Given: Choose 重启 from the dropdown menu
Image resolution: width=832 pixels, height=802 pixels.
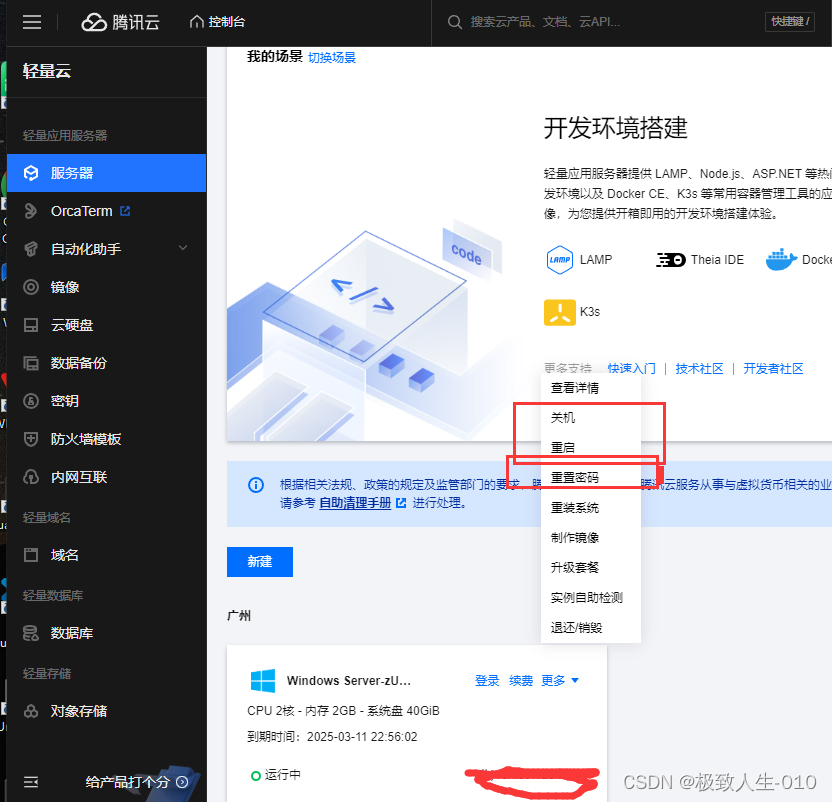Looking at the screenshot, I should [591, 447].
